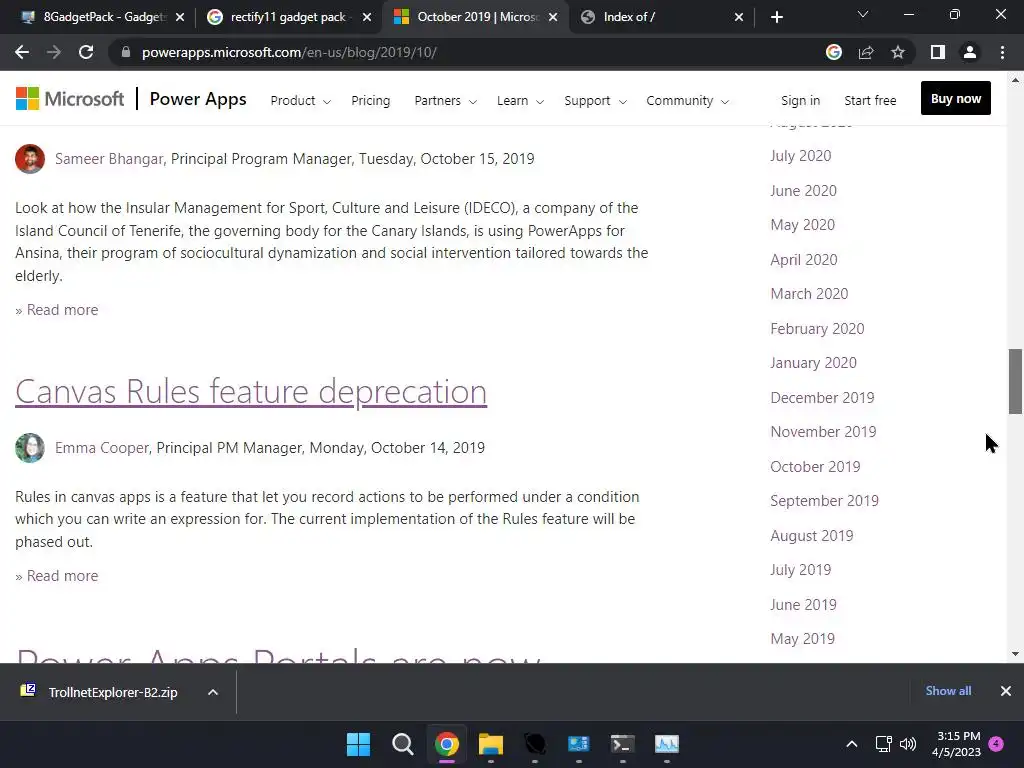Click the page's vertical scrollbar thumb
This screenshot has height=768, width=1024.
1015,381
